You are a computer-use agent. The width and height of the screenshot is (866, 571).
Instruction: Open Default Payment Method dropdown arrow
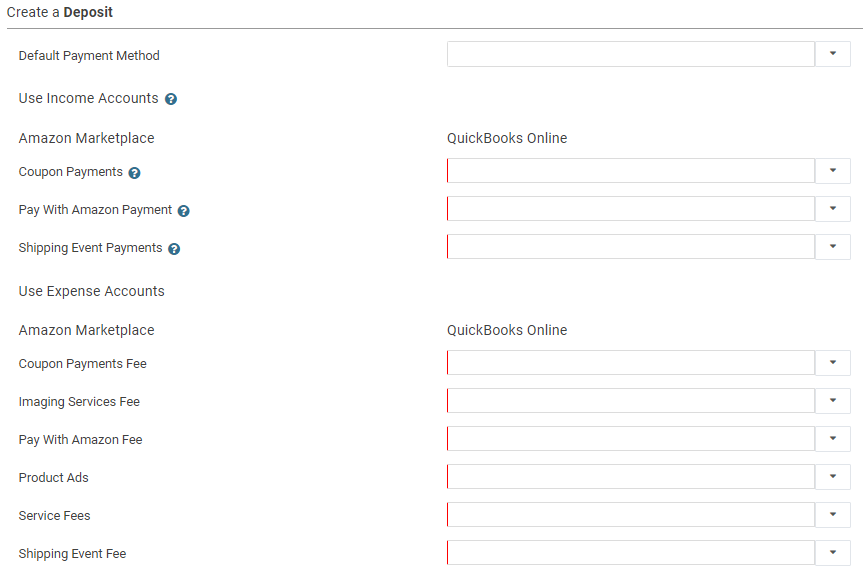tap(833, 54)
